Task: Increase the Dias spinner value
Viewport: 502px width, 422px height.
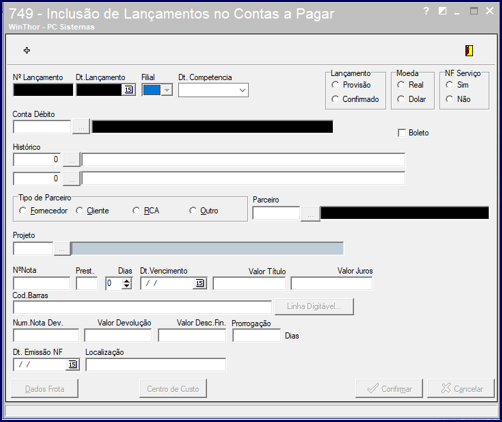Action: coord(127,281)
